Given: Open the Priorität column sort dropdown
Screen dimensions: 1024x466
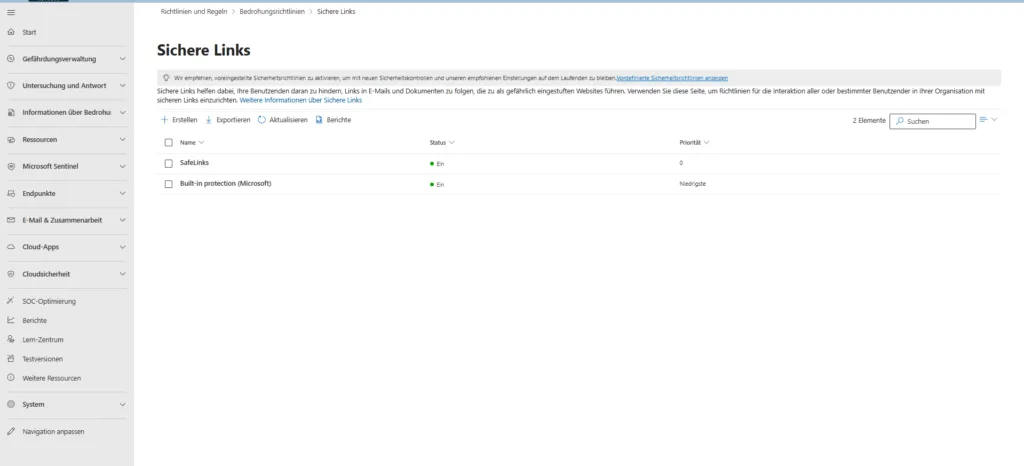Looking at the screenshot, I should pos(707,142).
